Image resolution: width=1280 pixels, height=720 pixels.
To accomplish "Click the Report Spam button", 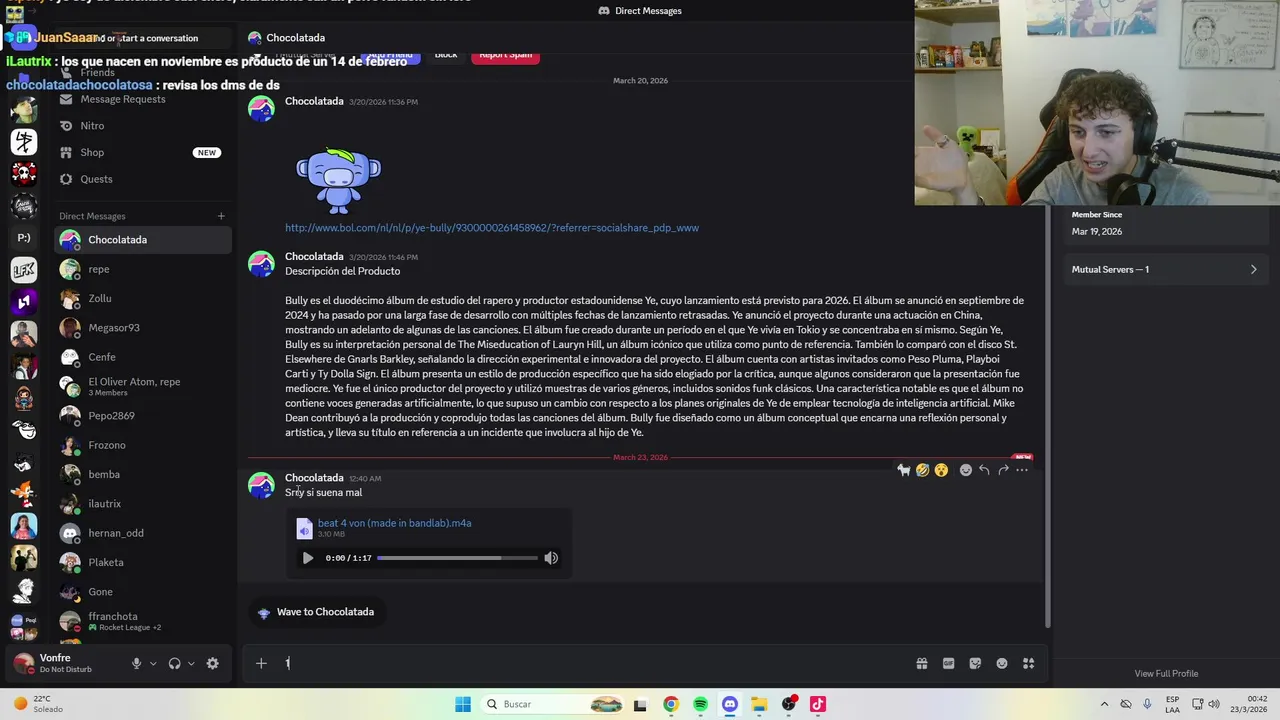I will click(505, 55).
